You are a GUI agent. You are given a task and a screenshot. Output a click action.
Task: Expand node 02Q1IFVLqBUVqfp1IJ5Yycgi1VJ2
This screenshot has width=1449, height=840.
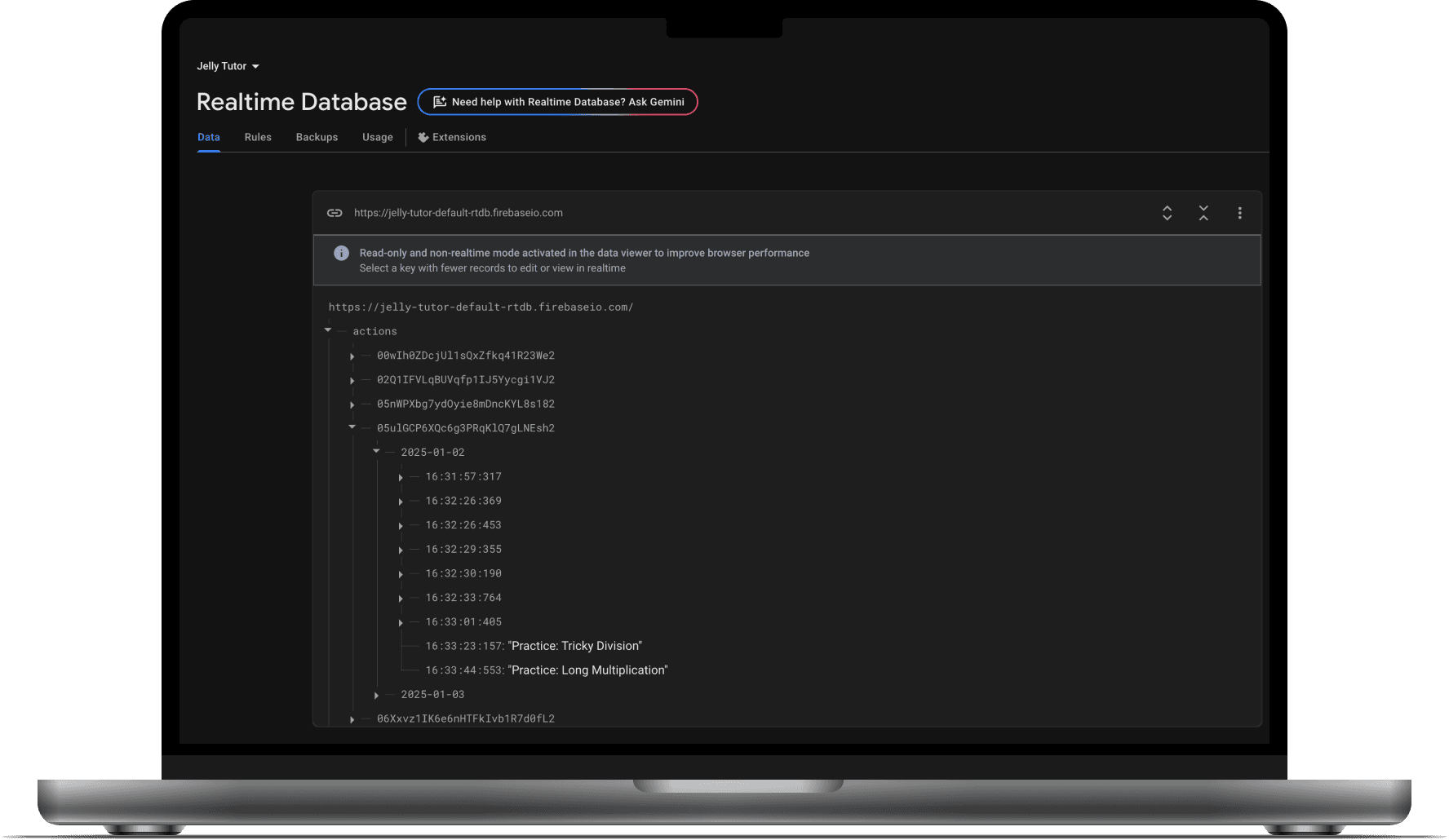click(x=352, y=381)
